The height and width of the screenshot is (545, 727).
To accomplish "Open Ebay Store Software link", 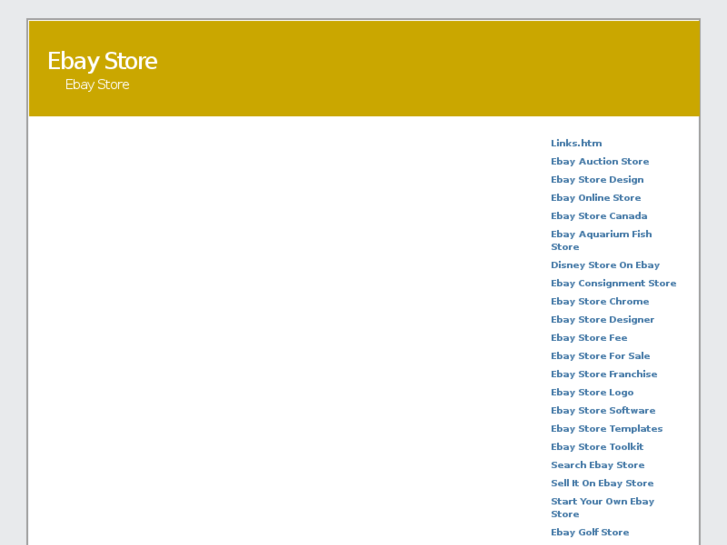I will click(603, 410).
